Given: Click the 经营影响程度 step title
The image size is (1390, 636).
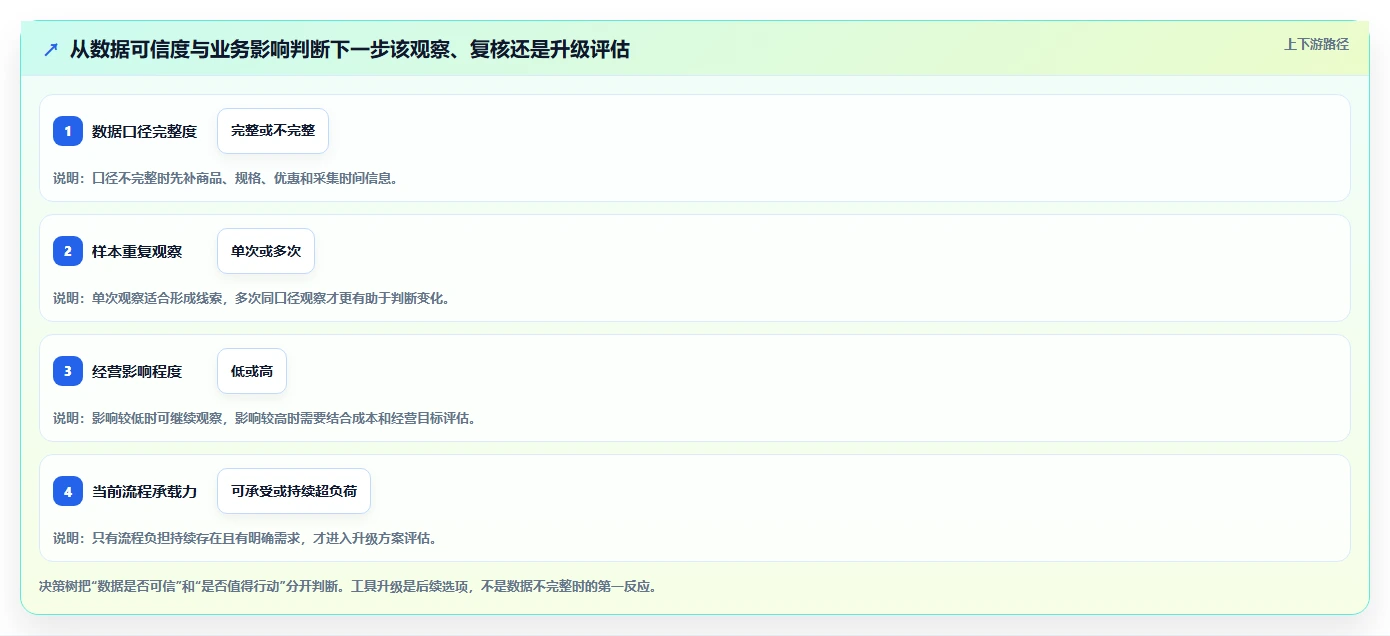Looking at the screenshot, I should 137,371.
